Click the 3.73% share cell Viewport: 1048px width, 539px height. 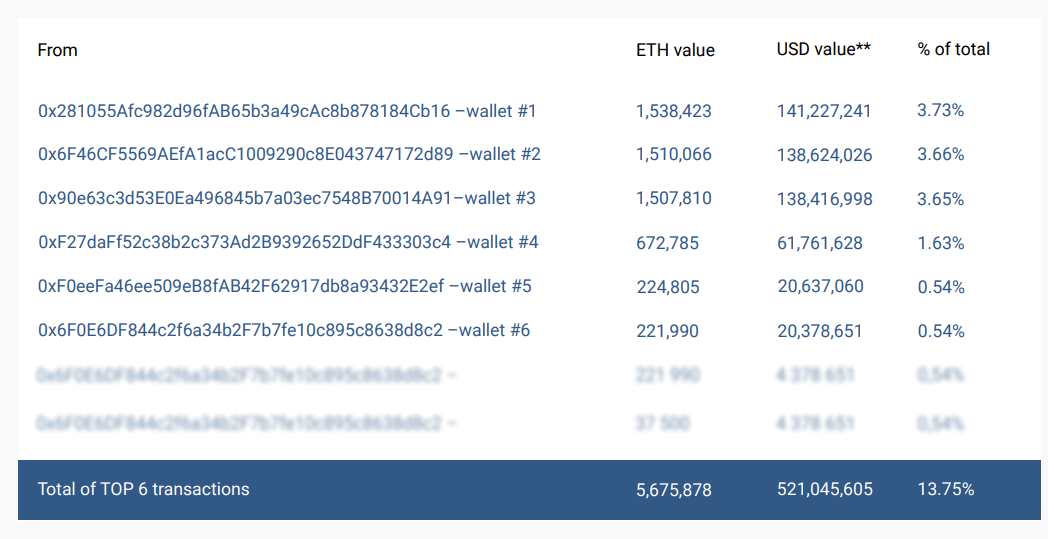pyautogui.click(x=940, y=110)
